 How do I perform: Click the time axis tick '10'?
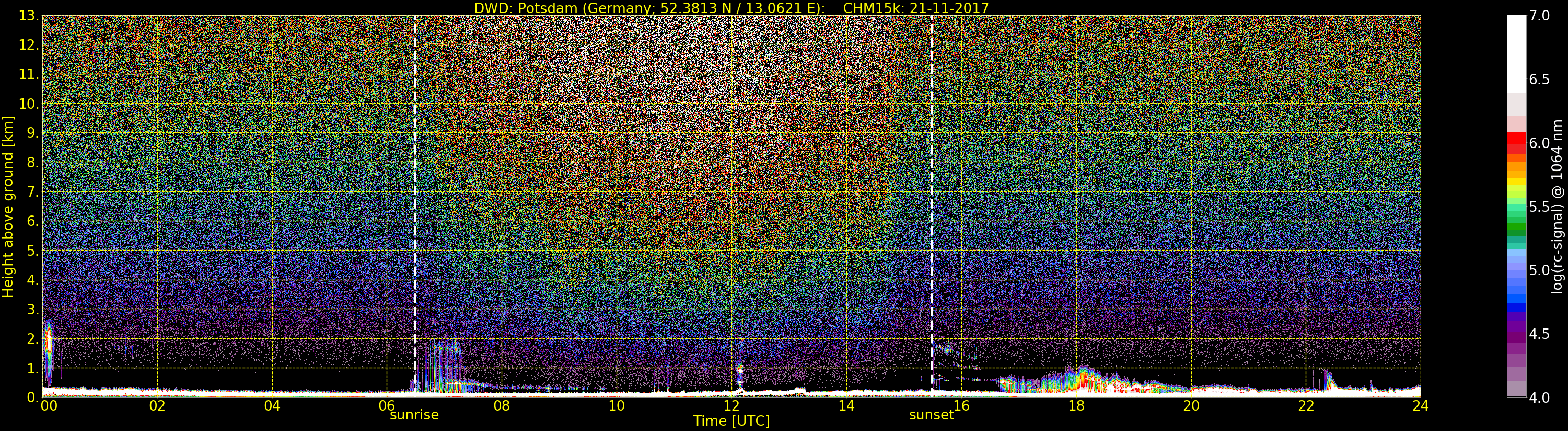617,406
